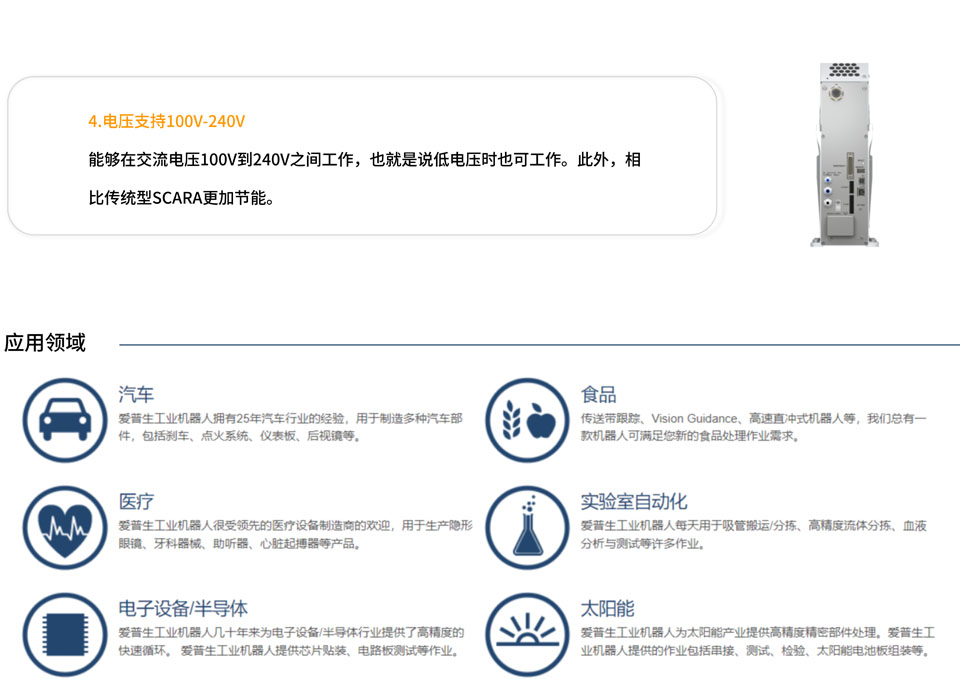Select the 医疗 heading
960x679 pixels.
click(x=136, y=501)
